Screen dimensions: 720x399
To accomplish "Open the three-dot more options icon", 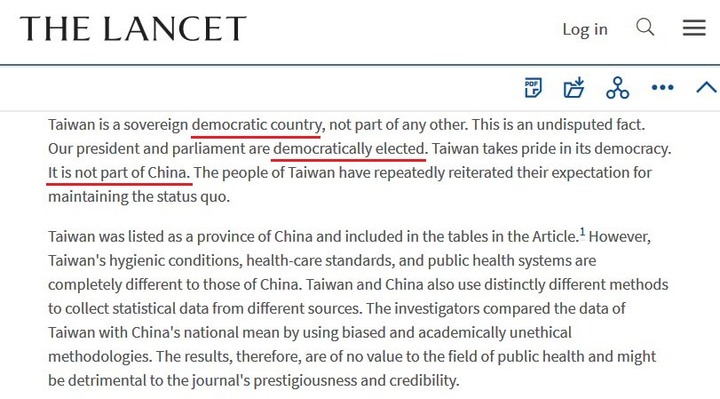I will coord(663,87).
